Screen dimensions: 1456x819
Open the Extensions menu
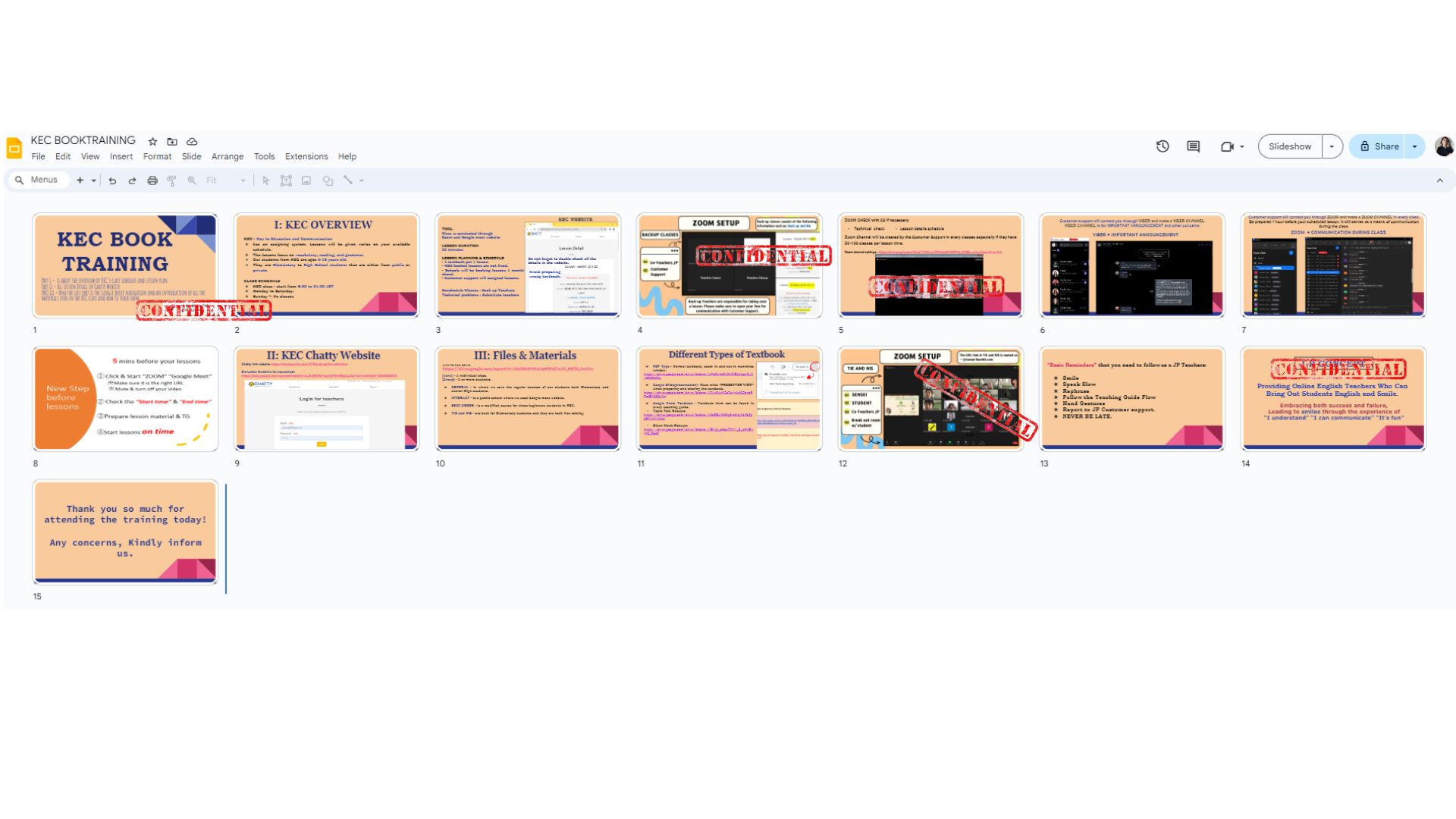(306, 157)
